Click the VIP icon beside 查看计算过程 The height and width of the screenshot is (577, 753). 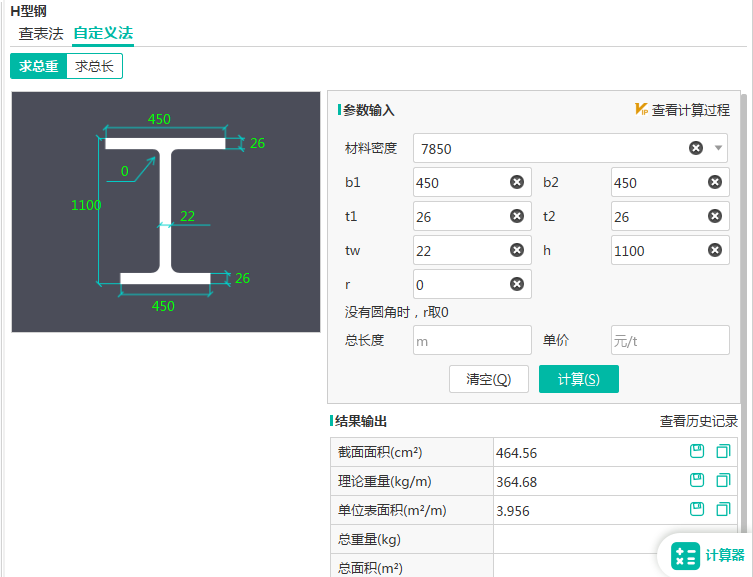(641, 109)
